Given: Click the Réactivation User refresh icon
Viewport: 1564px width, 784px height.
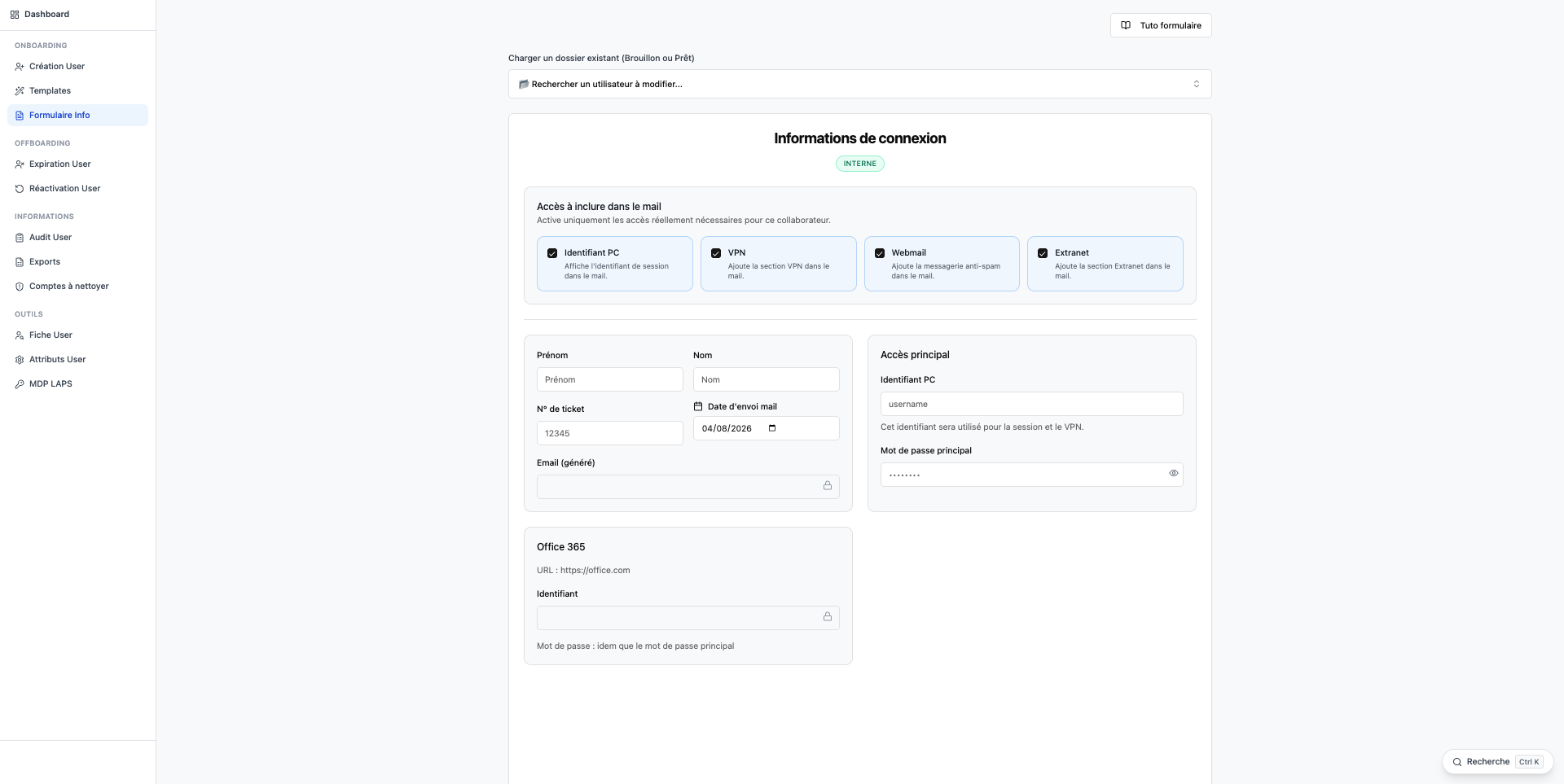Looking at the screenshot, I should [20, 189].
